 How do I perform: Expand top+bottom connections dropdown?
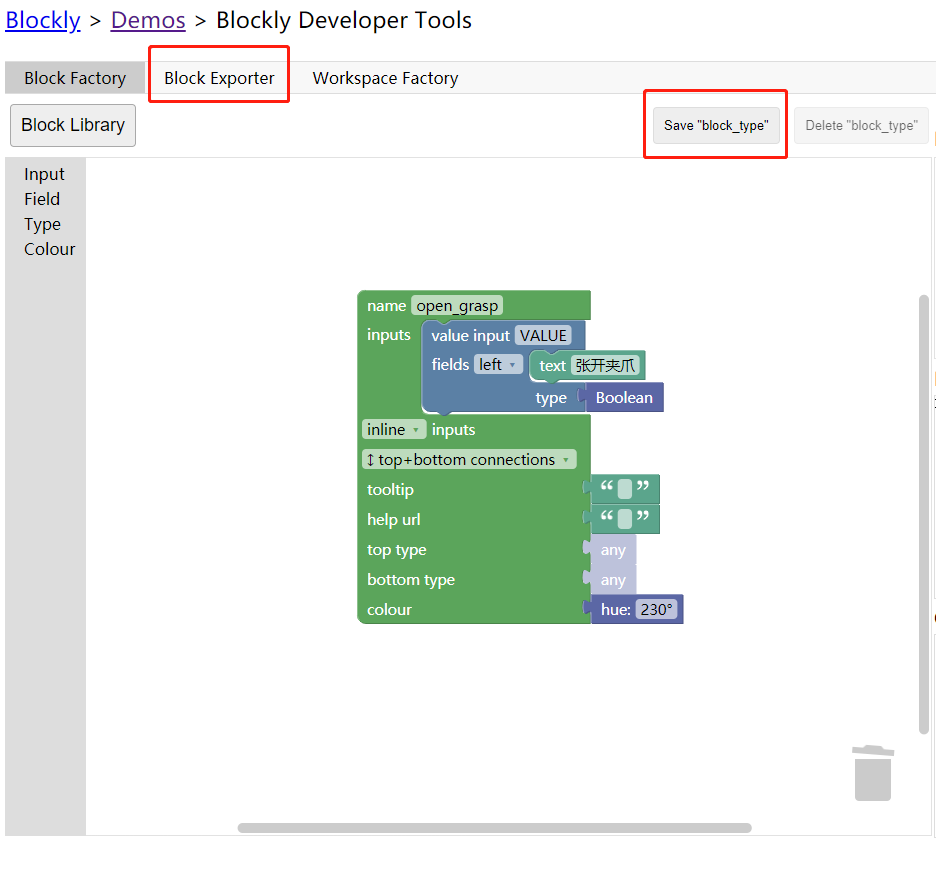(x=469, y=460)
